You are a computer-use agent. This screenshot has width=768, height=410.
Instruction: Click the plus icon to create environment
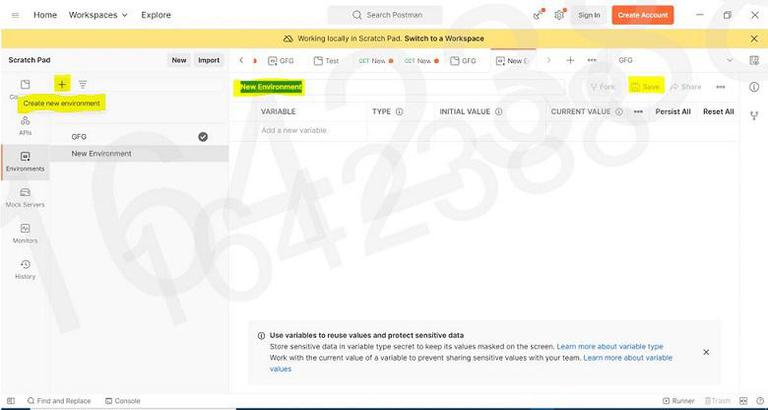coord(62,84)
